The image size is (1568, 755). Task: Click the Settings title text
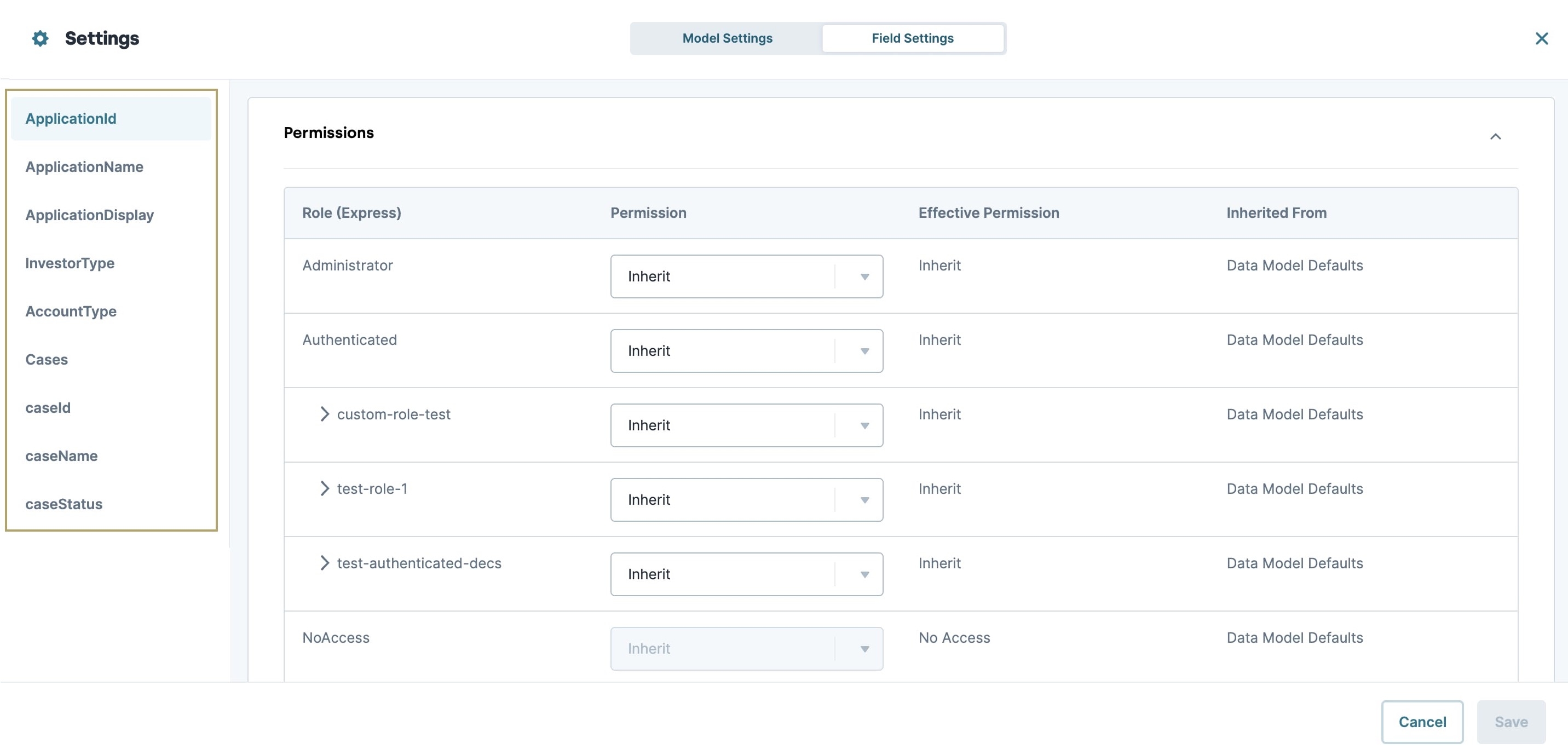(102, 38)
